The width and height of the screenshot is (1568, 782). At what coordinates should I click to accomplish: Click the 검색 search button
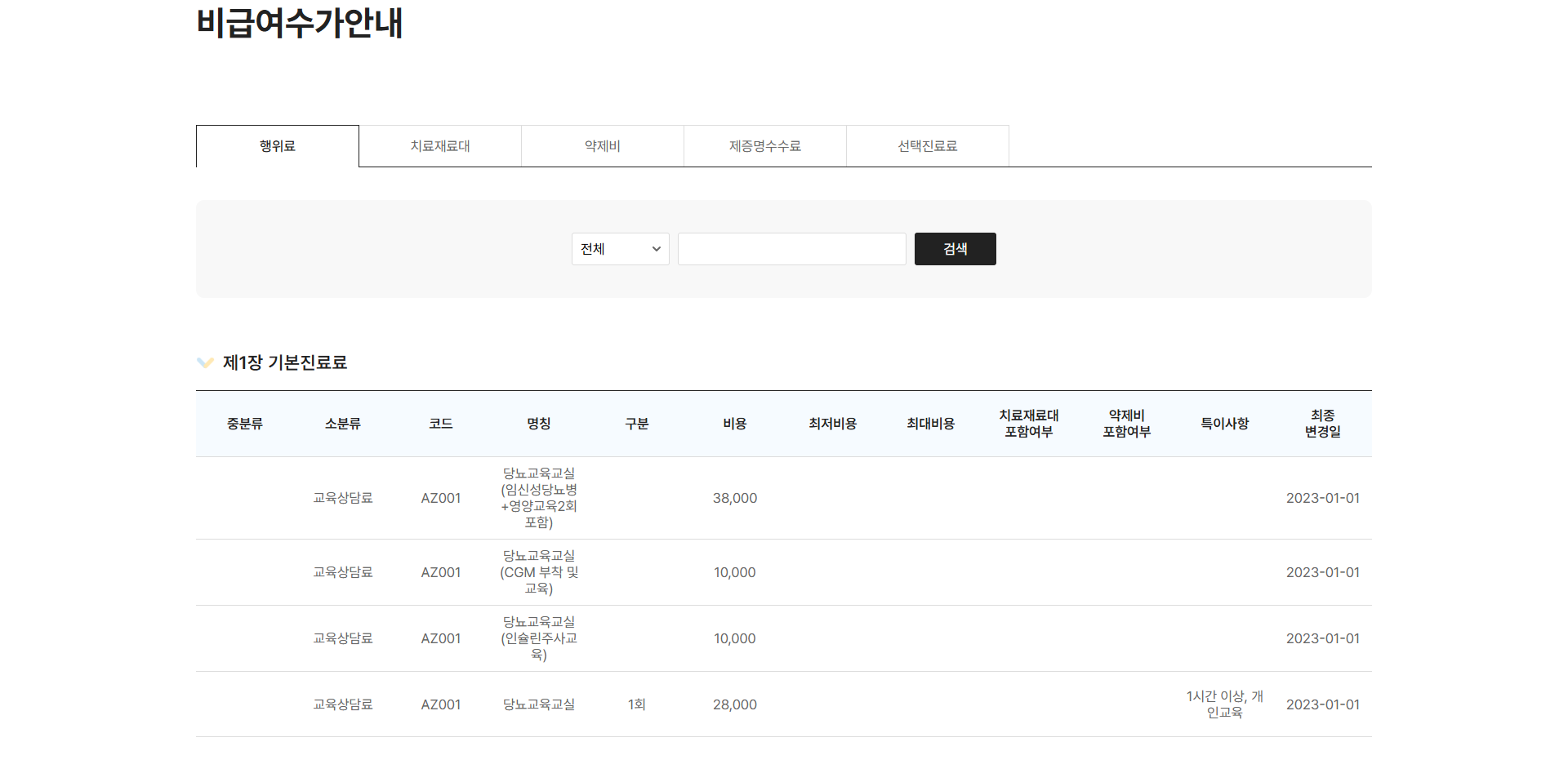(x=955, y=249)
